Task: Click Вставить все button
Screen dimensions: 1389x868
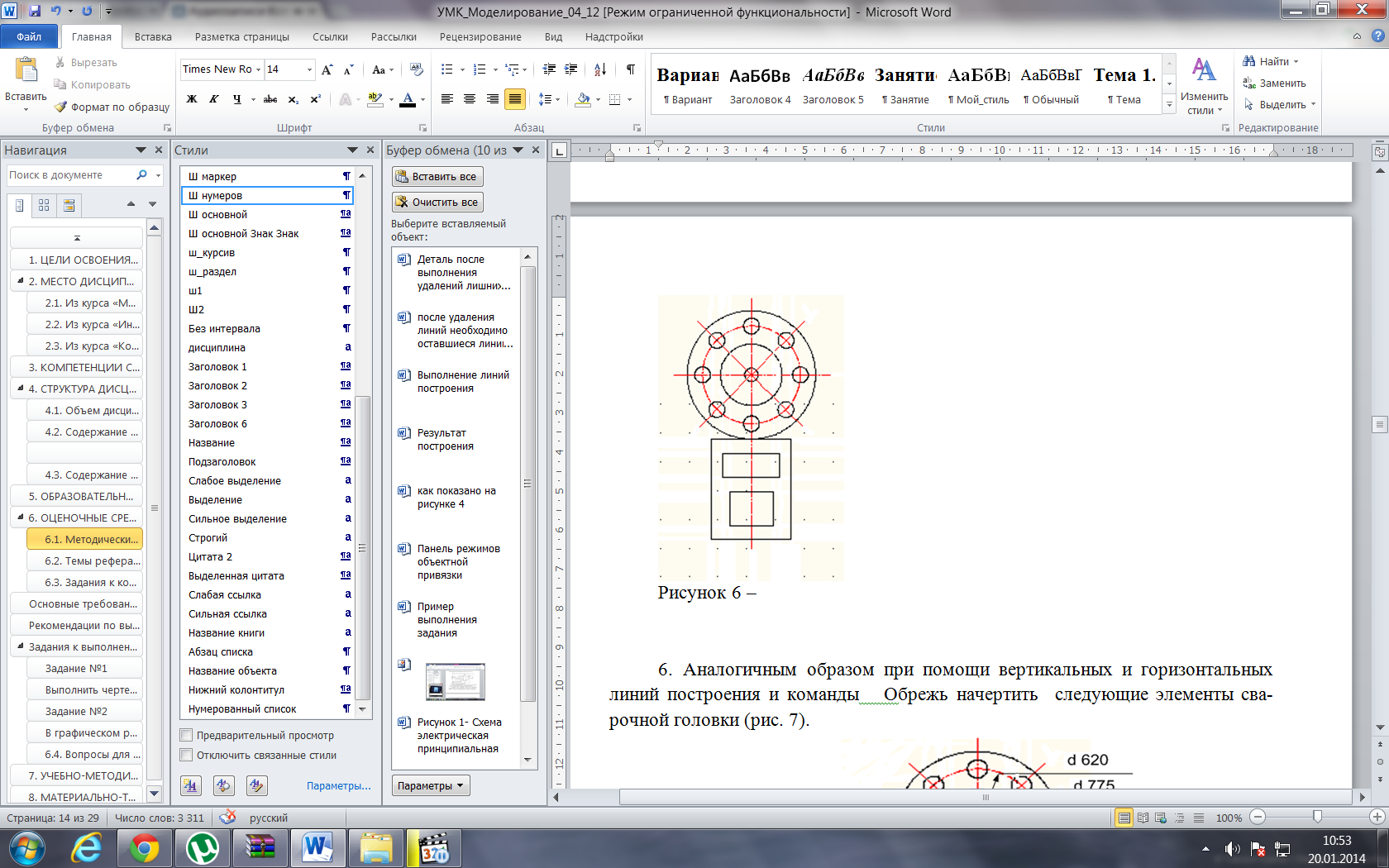Action: coord(437,177)
